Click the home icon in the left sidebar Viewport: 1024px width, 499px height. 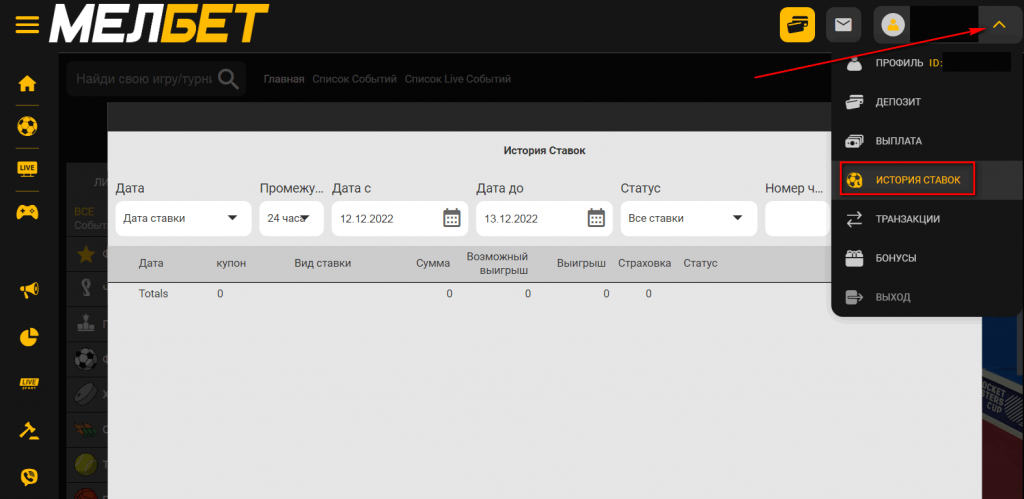27,83
